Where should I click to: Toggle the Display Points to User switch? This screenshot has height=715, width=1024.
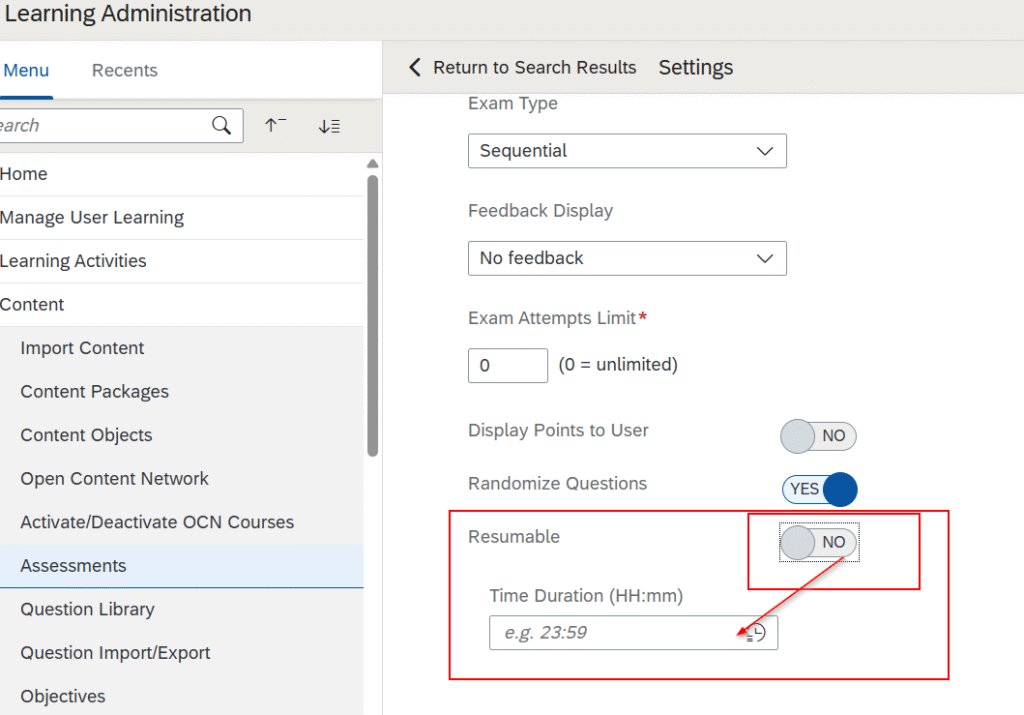point(818,436)
